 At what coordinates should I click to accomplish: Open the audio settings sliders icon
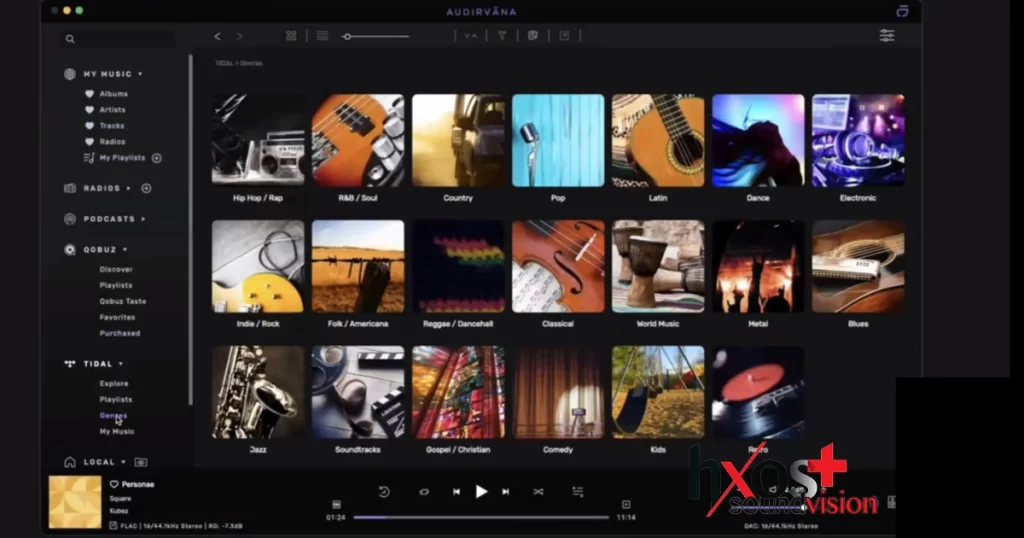coord(887,35)
